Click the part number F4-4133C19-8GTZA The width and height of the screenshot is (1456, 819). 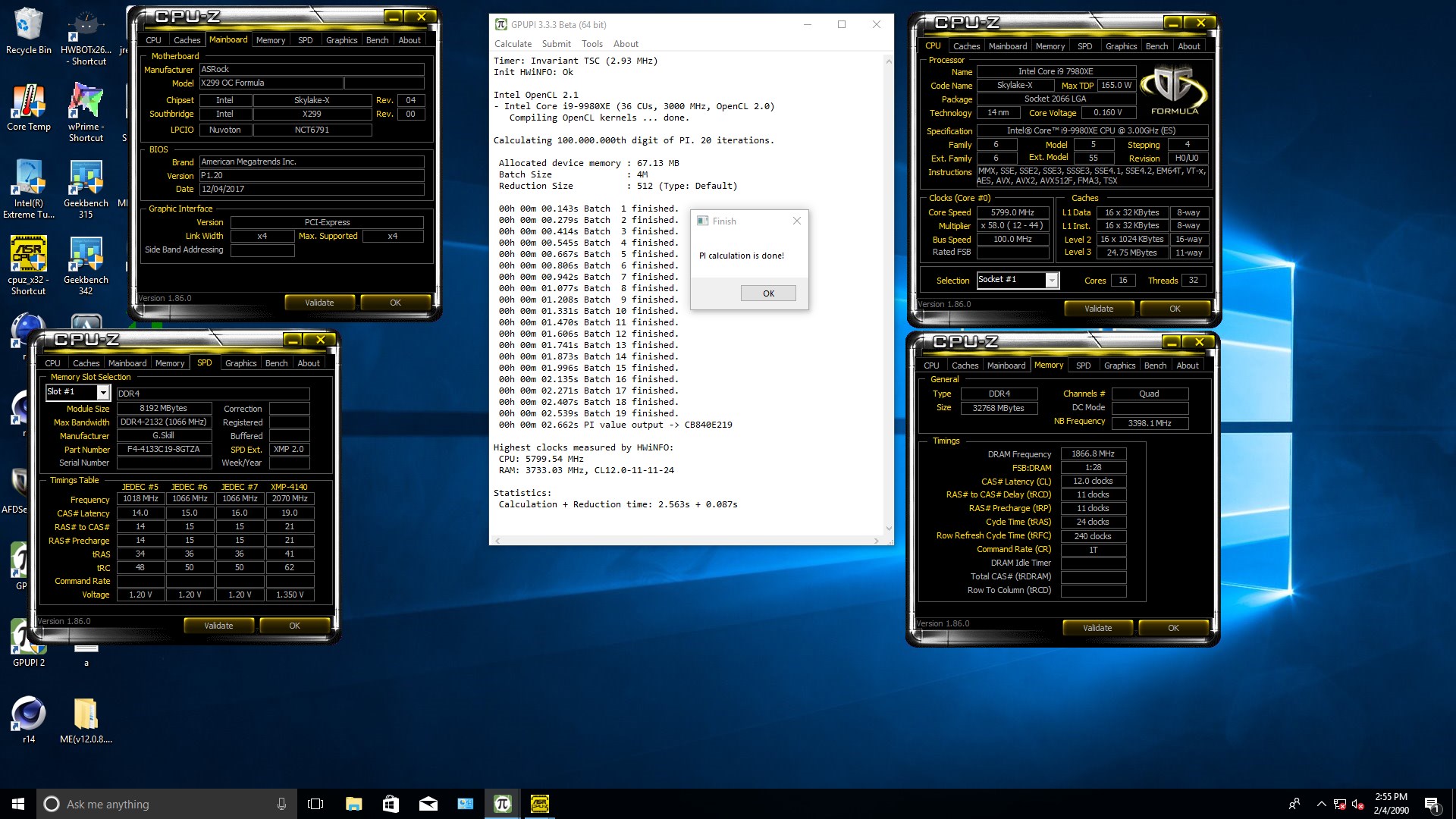point(164,450)
